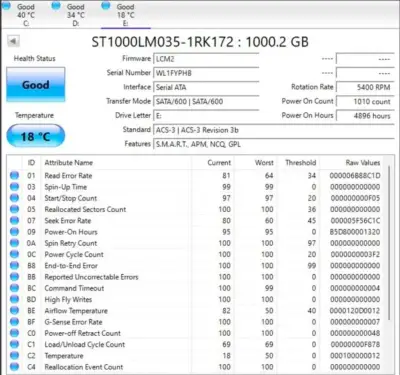Screen dimensions: 400x375
Task: Click the Power On Hours field 4896 hours
Action: 365,116
